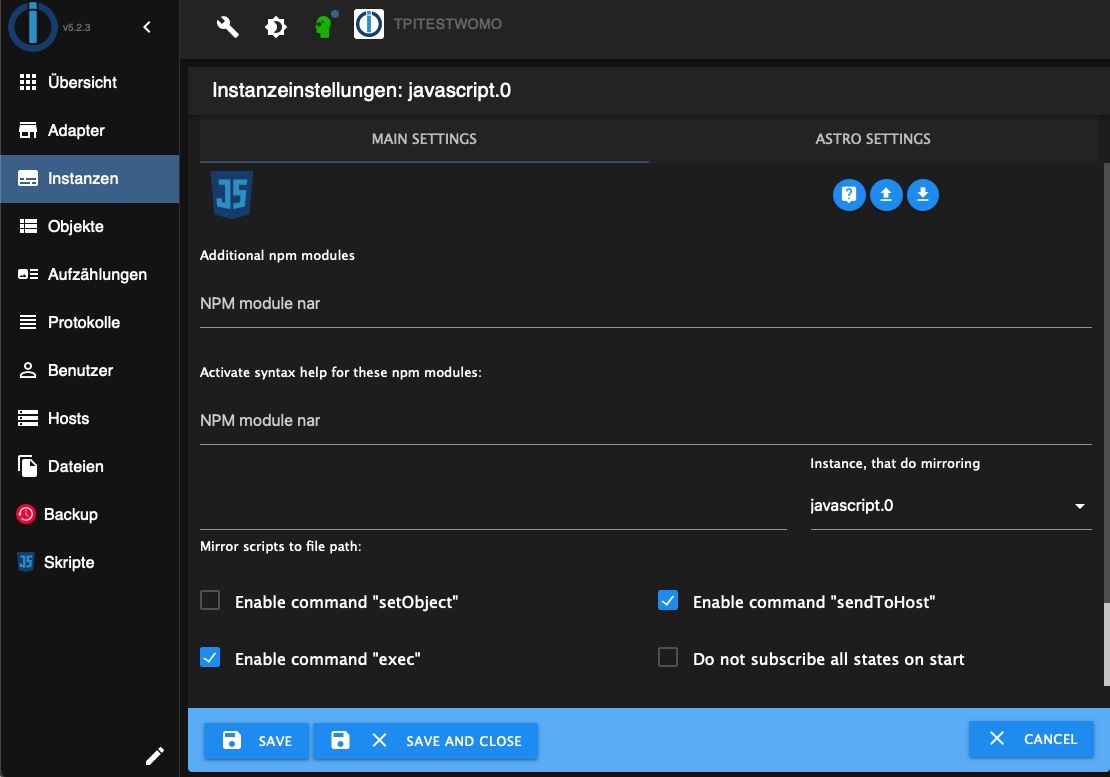Open Skripte in the sidebar
1110x777 pixels.
[89, 563]
